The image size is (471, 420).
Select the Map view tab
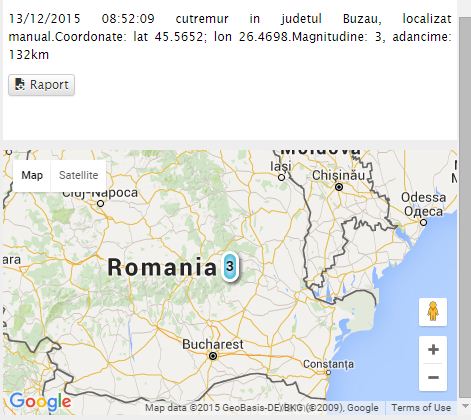click(32, 175)
